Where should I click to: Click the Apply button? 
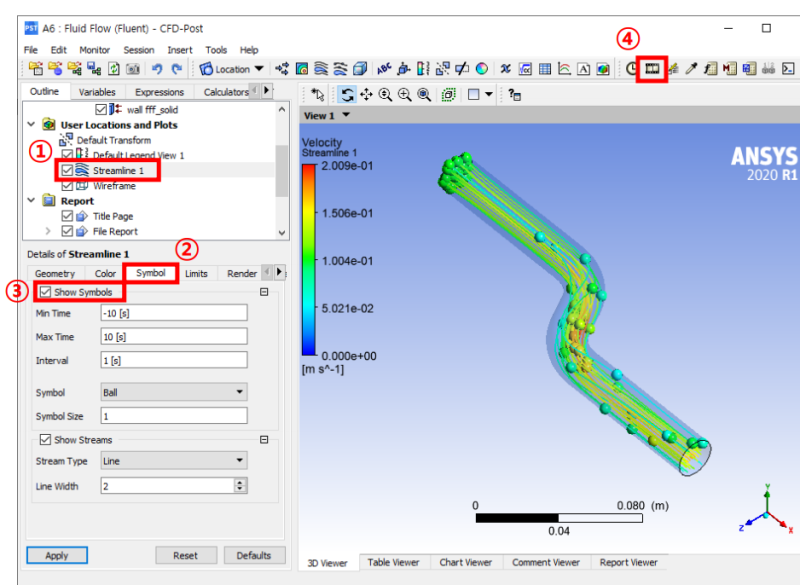[57, 555]
